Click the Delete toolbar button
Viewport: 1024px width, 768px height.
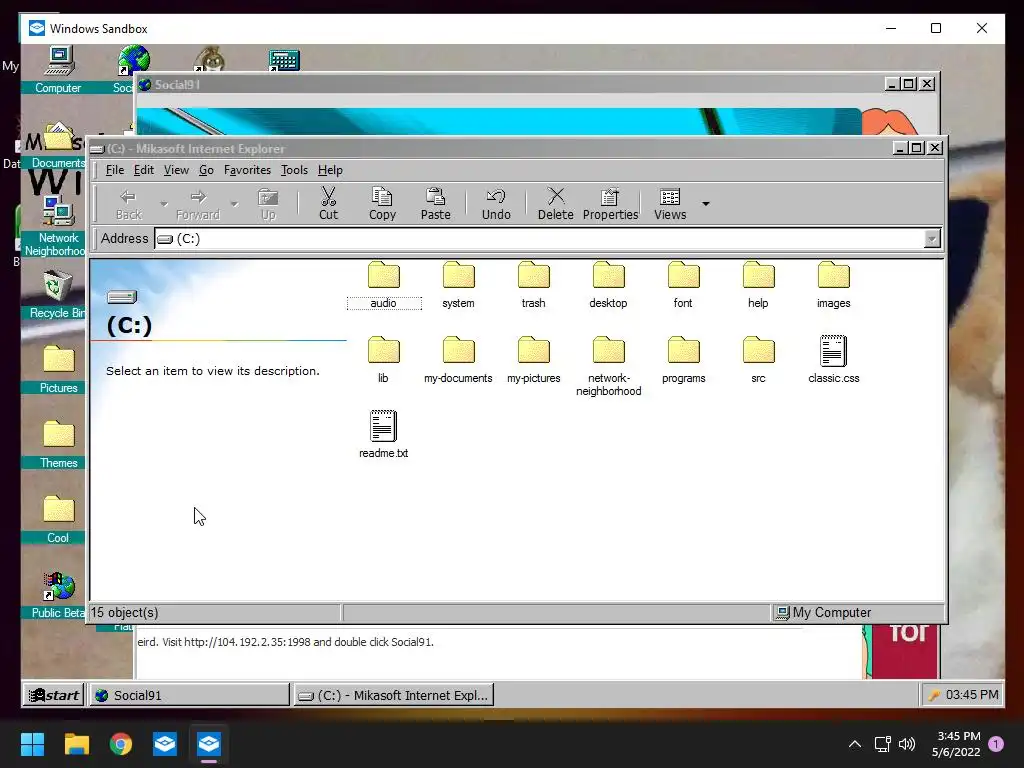point(556,204)
